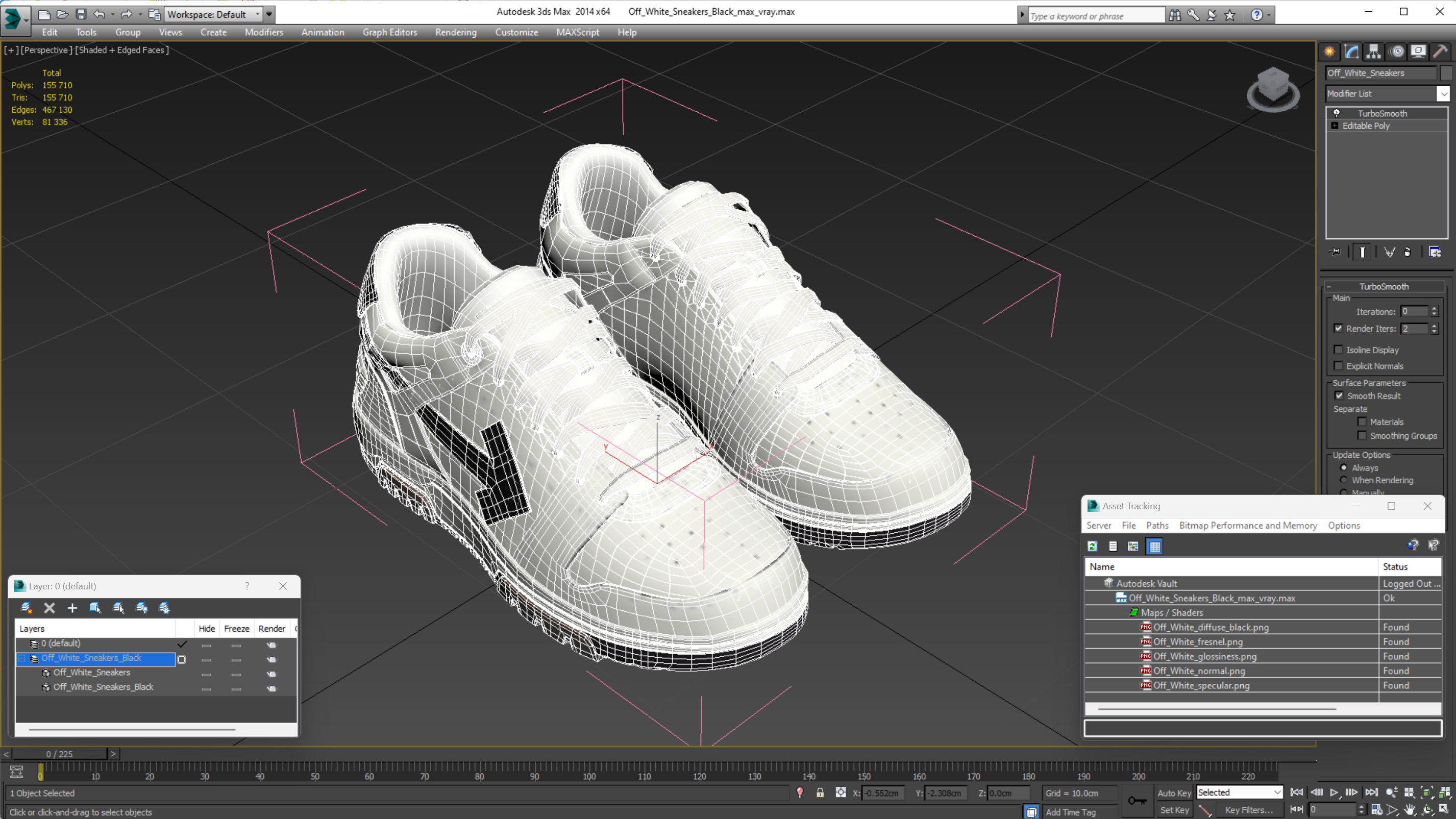Open the Utilities hammer panel

[1440, 52]
